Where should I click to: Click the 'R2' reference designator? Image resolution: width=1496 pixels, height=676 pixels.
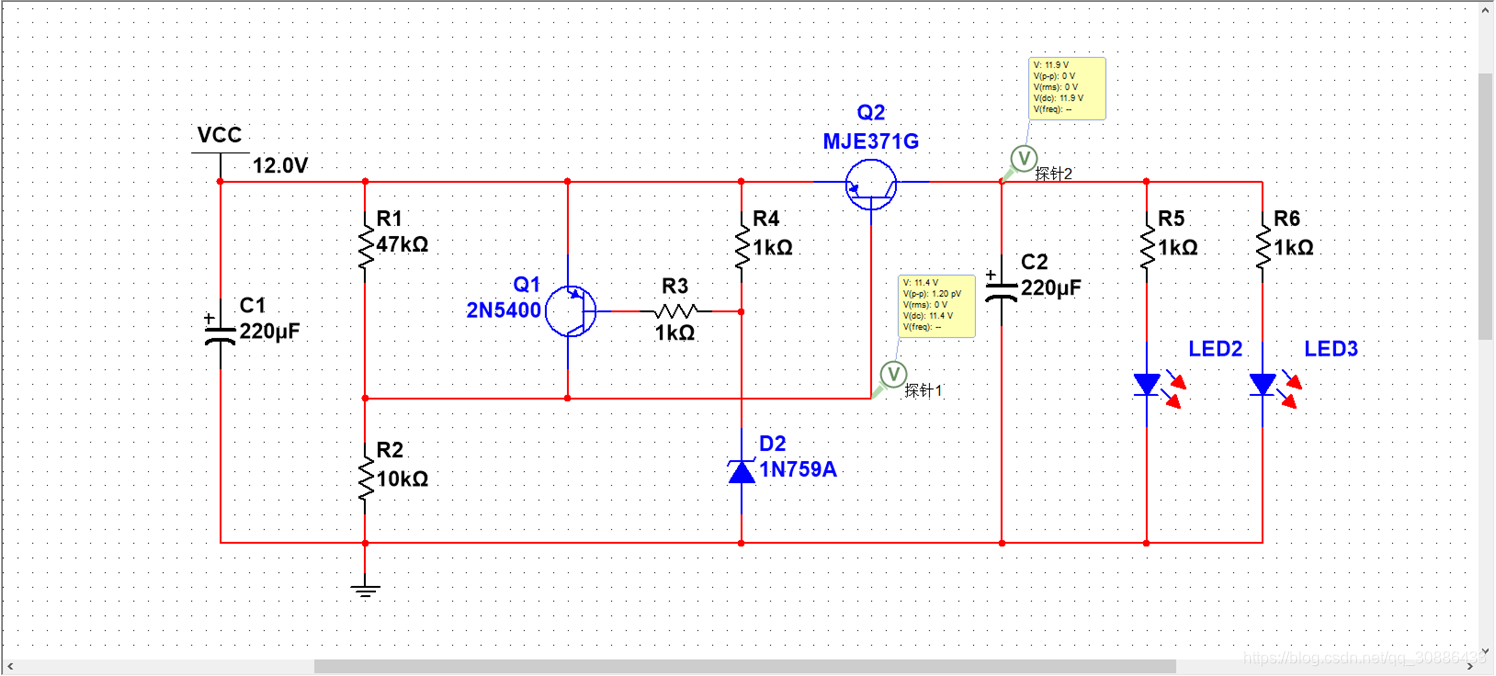tap(389, 452)
